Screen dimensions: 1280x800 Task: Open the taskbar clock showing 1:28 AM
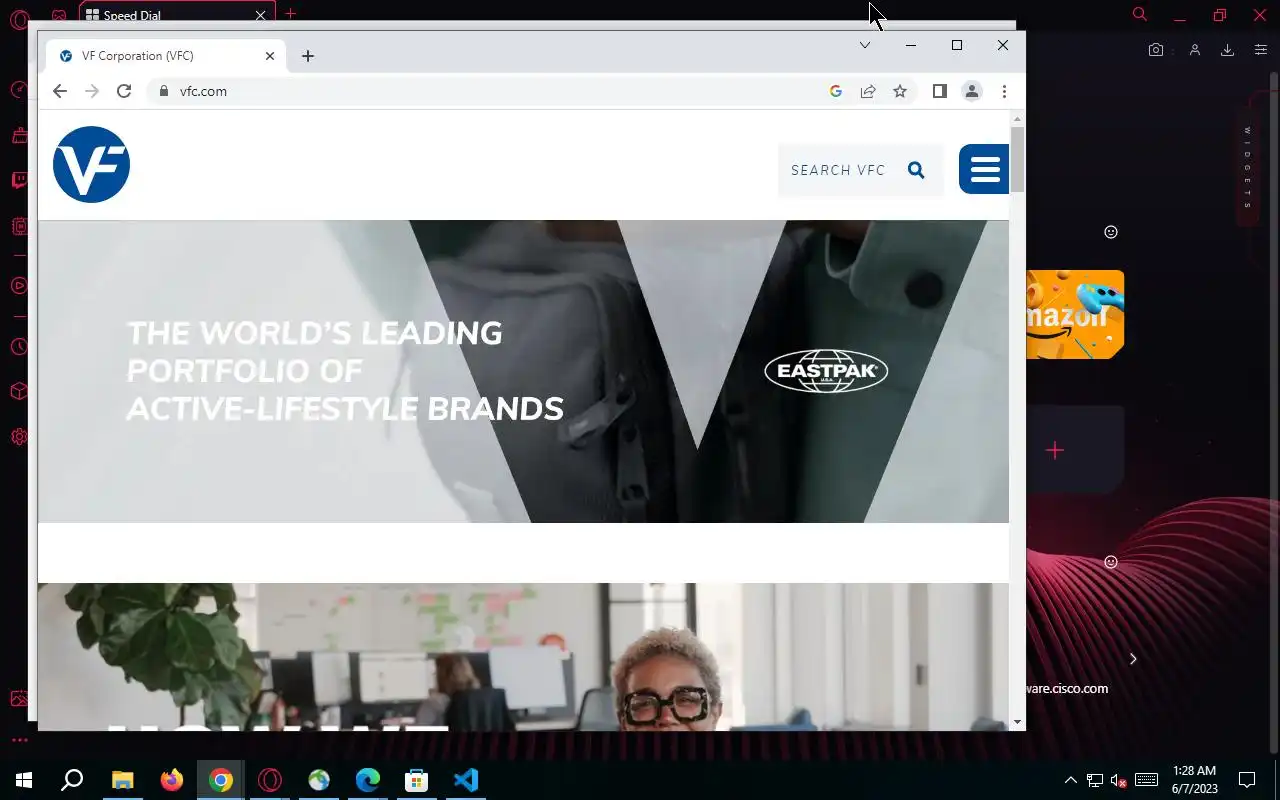pyautogui.click(x=1194, y=780)
